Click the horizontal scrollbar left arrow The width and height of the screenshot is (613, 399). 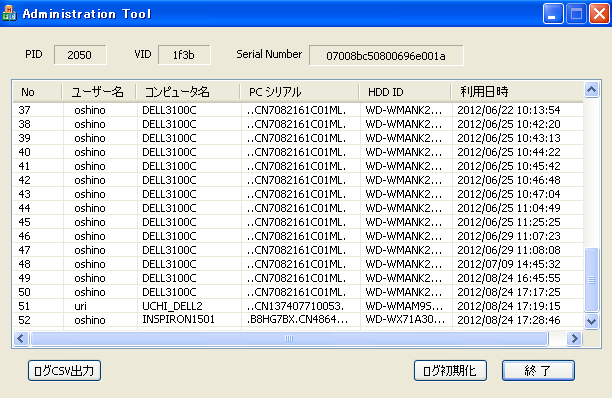(x=21, y=338)
